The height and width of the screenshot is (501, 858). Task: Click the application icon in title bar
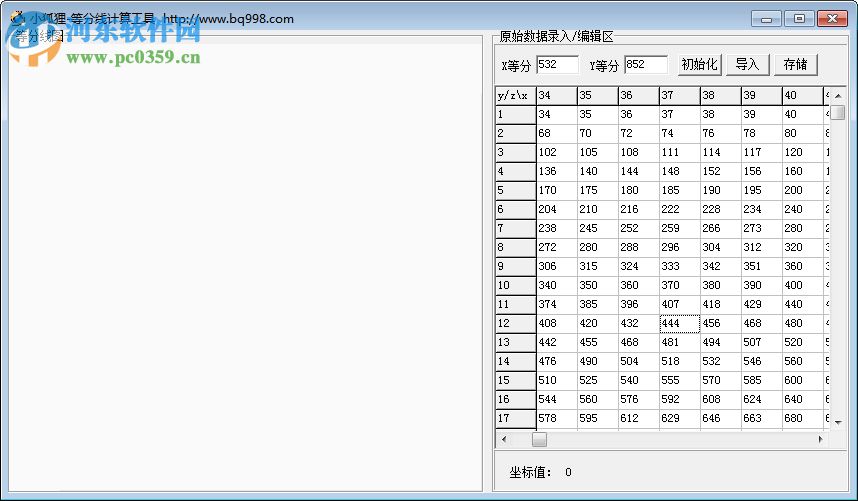click(18, 18)
